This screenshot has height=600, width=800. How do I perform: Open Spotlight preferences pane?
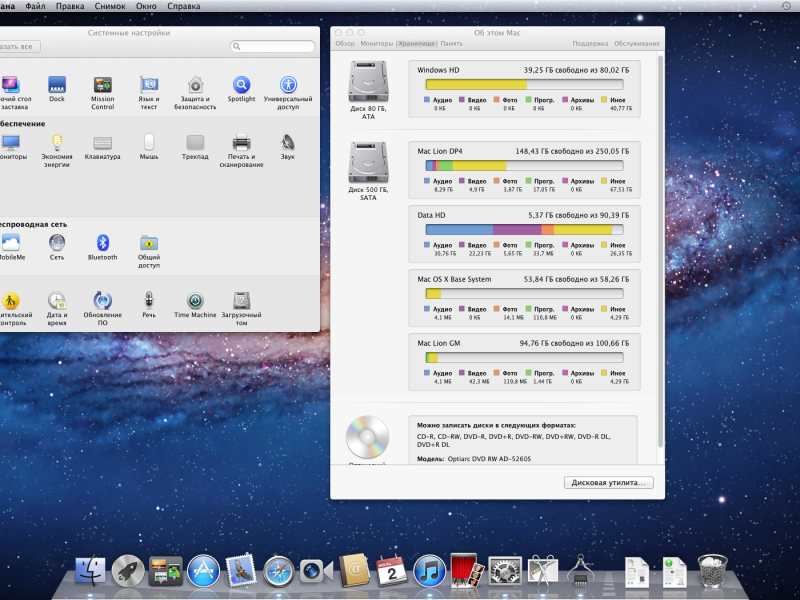click(x=241, y=89)
